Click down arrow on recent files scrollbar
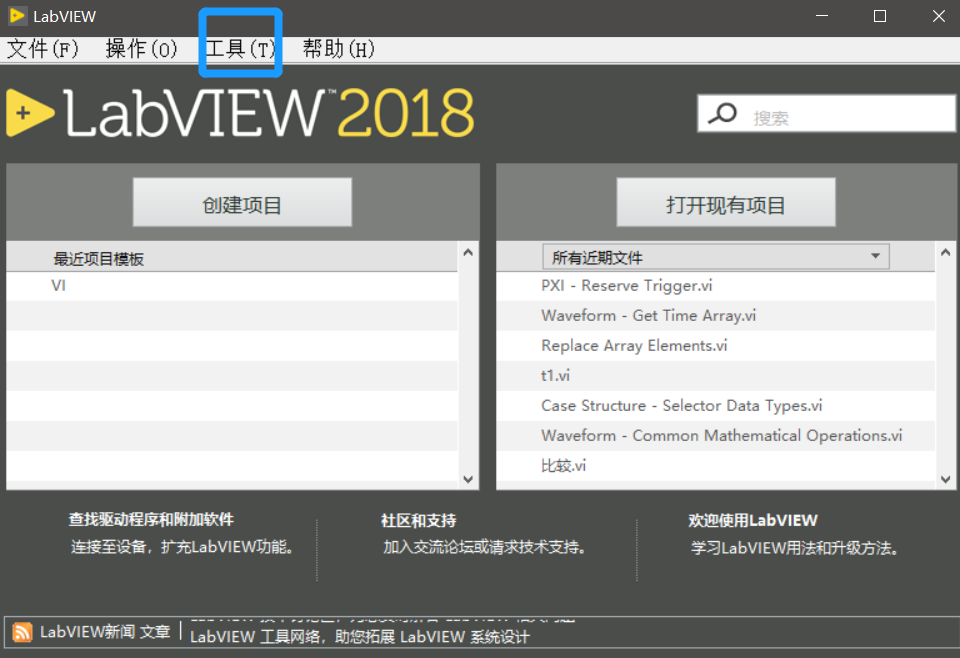This screenshot has height=658, width=960. coord(945,479)
